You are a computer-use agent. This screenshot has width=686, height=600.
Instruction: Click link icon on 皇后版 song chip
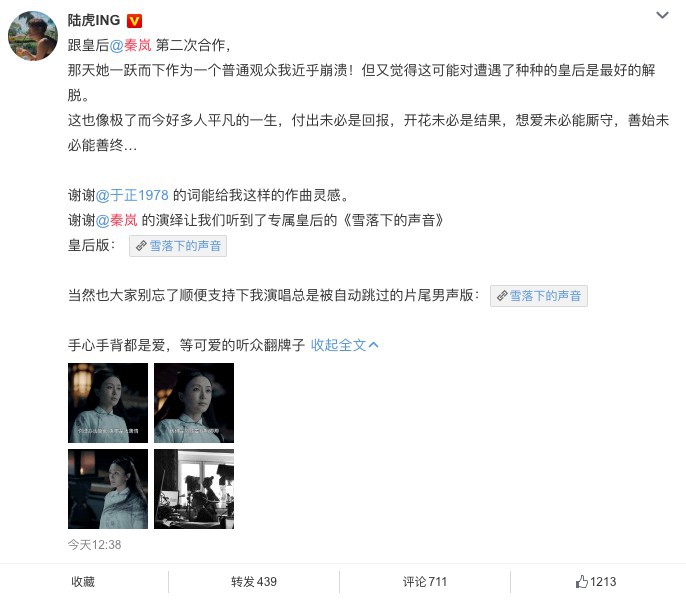coord(141,246)
